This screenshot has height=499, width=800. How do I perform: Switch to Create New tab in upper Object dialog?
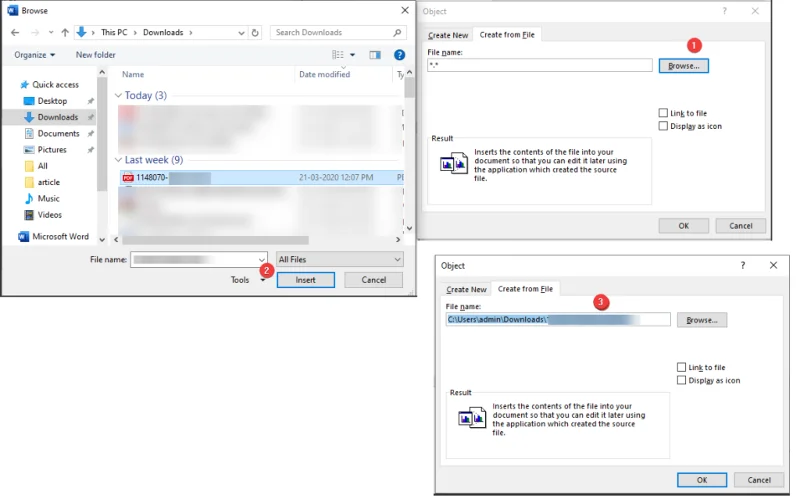point(447,35)
